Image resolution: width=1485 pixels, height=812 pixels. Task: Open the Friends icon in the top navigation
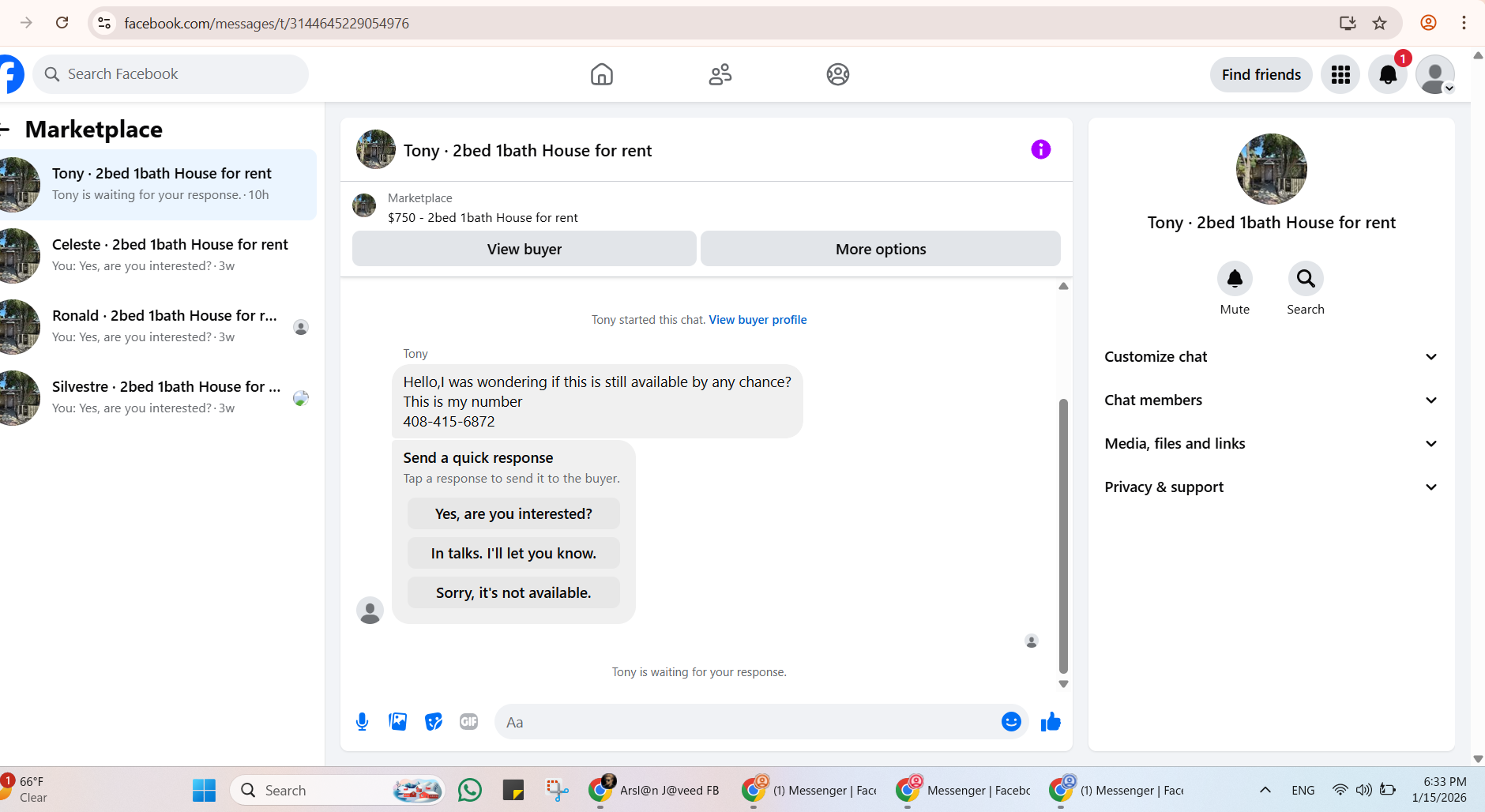click(x=720, y=74)
